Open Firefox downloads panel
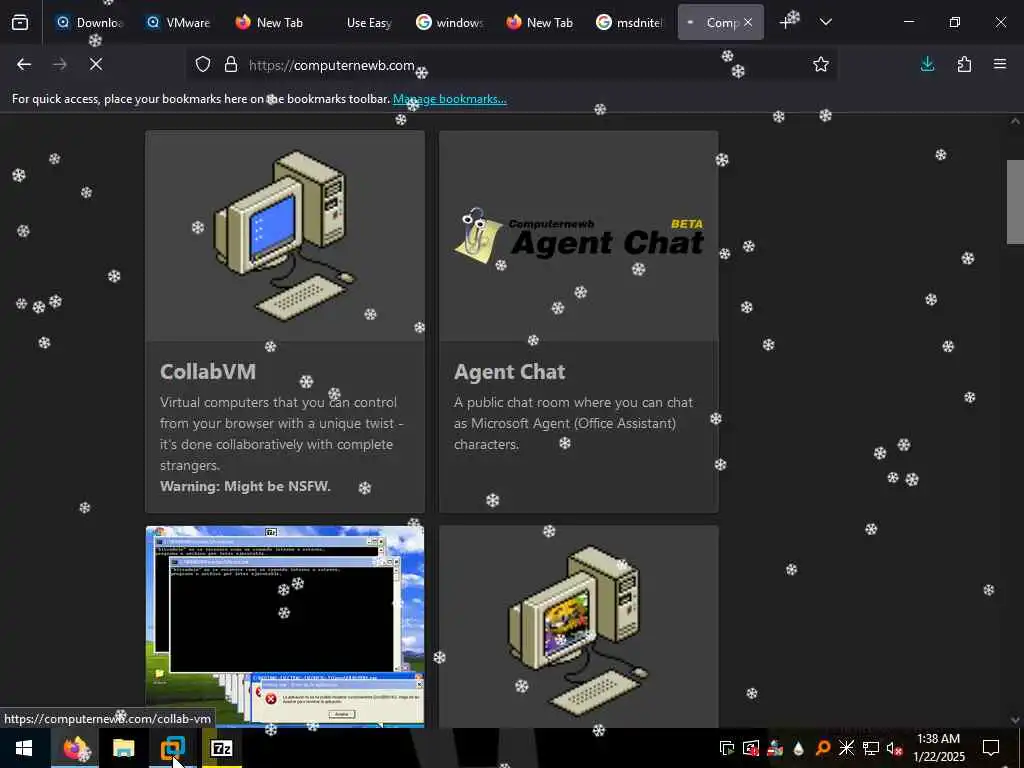 point(927,64)
